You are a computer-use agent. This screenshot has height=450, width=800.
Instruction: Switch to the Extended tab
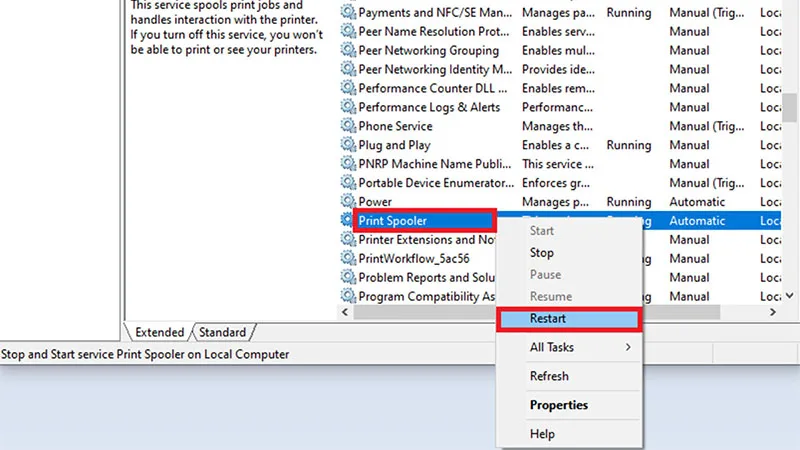click(159, 333)
